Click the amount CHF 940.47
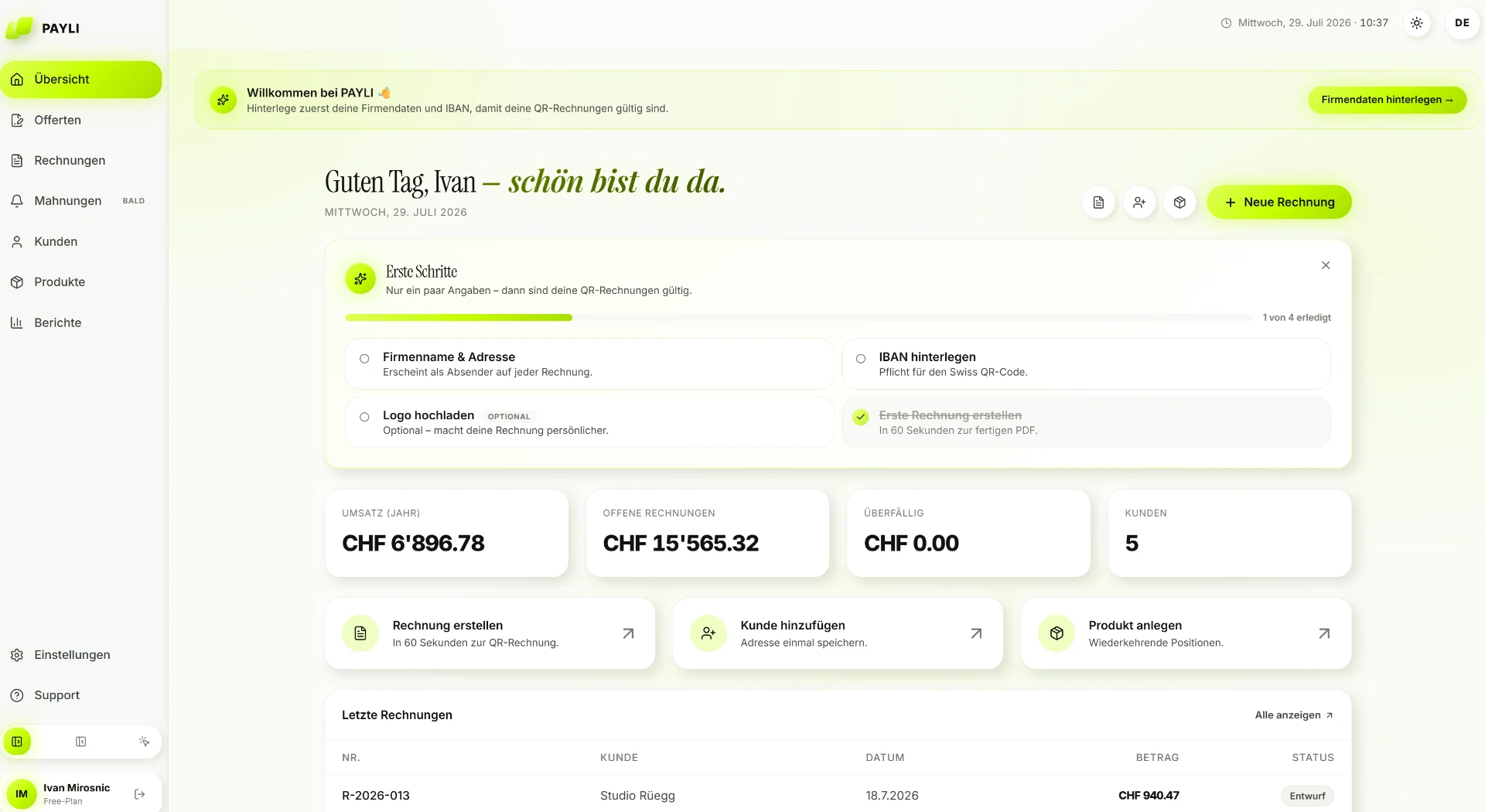The height and width of the screenshot is (812, 1485). click(1149, 796)
